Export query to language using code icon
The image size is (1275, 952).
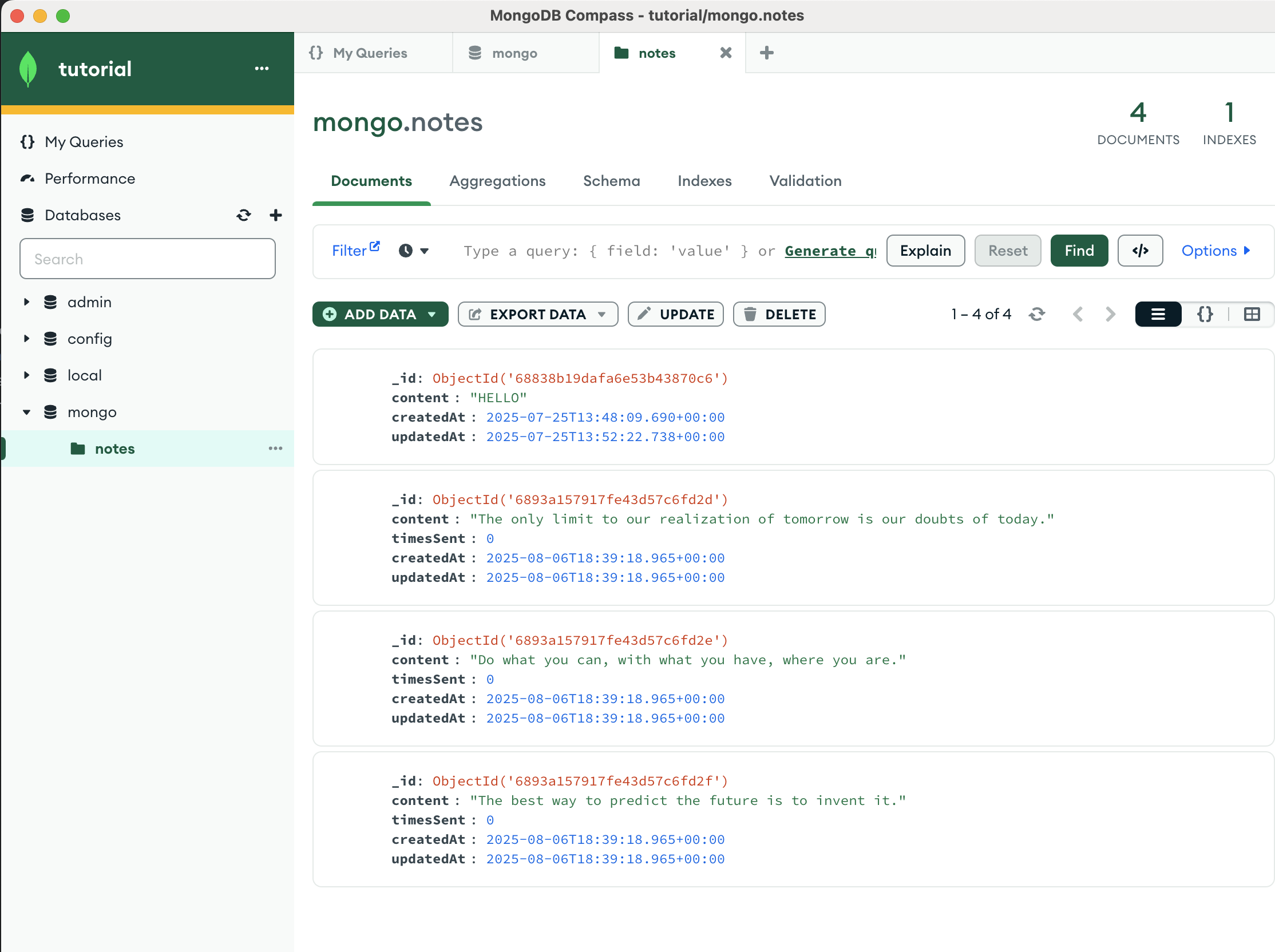1140,251
